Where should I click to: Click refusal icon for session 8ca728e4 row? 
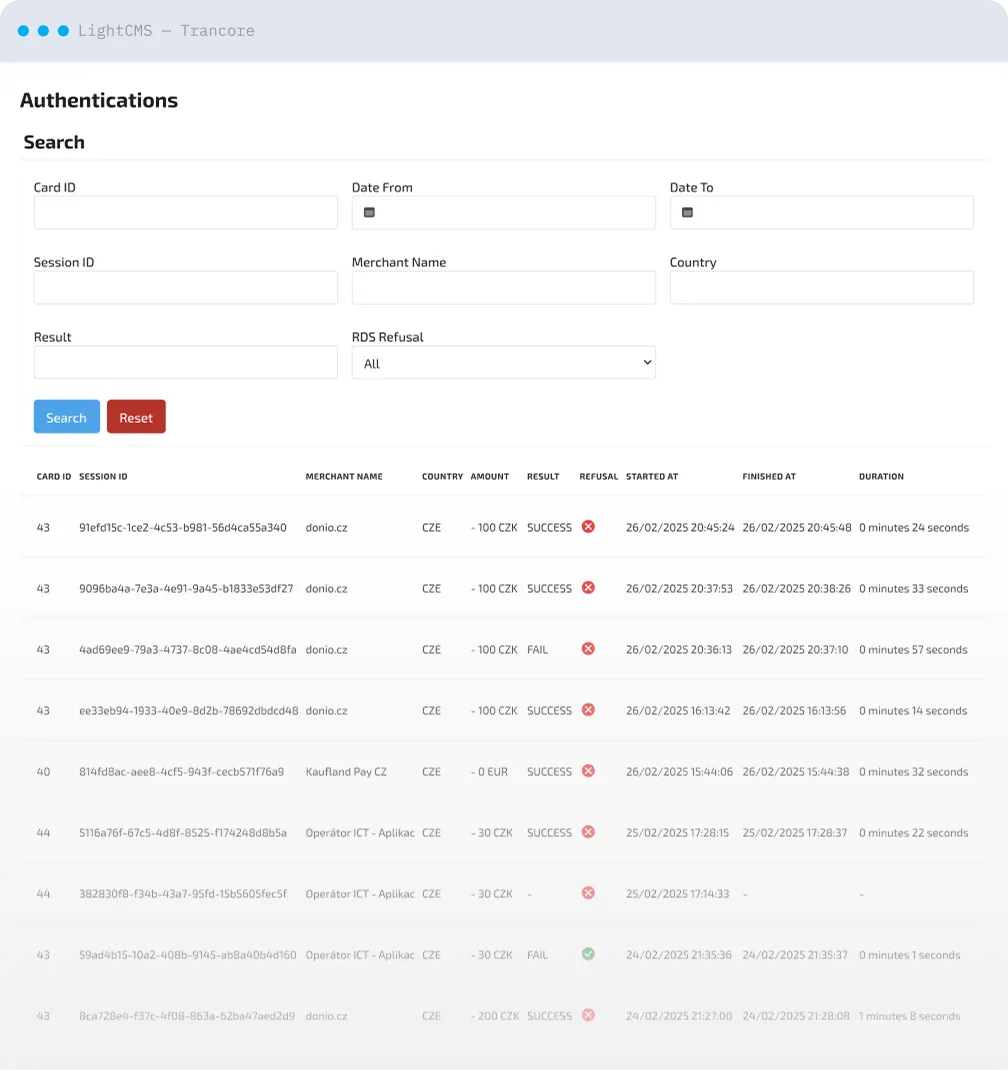(x=588, y=1015)
